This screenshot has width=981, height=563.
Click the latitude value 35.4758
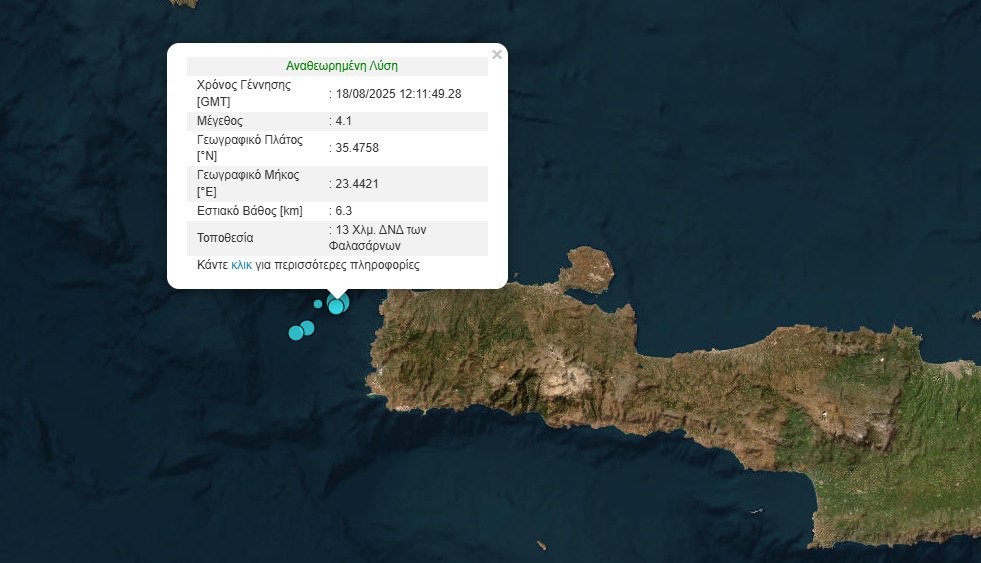pyautogui.click(x=357, y=148)
